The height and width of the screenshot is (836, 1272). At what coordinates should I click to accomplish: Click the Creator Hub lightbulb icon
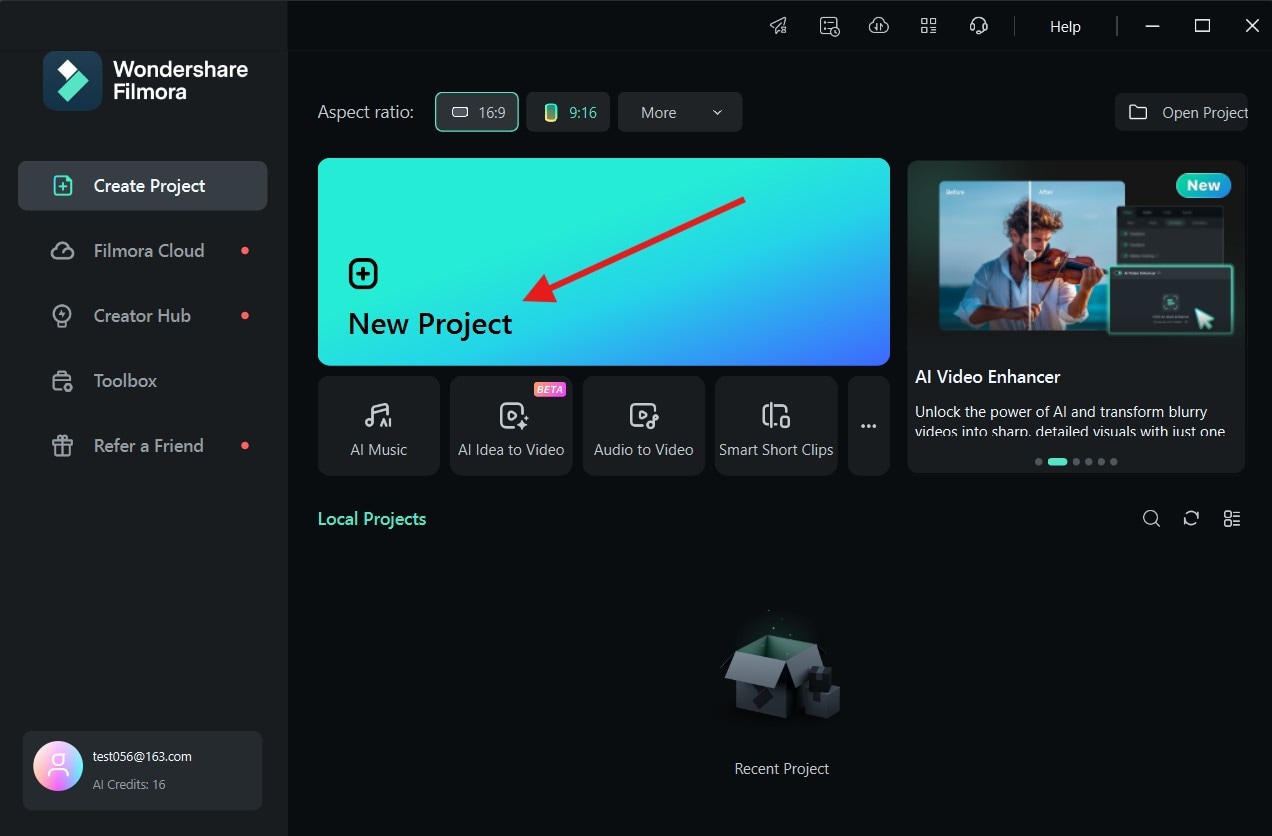62,316
